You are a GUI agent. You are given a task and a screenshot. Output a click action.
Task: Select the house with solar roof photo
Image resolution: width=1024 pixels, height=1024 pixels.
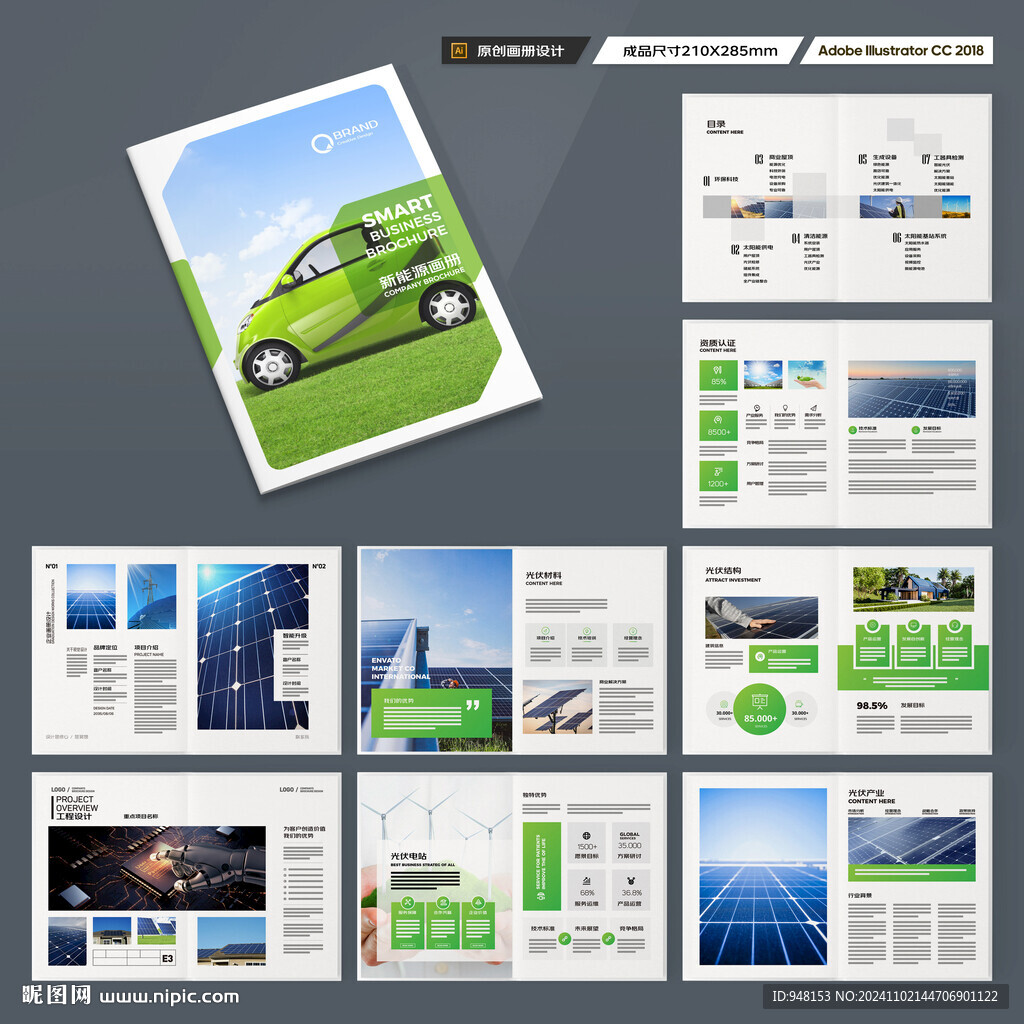(913, 590)
